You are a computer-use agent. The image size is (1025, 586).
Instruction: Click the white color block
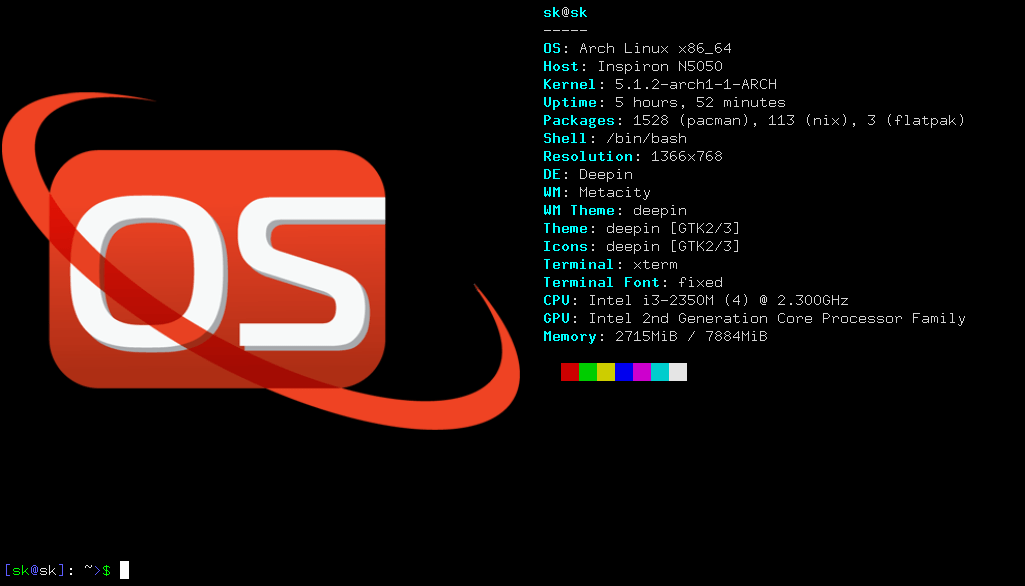(678, 372)
